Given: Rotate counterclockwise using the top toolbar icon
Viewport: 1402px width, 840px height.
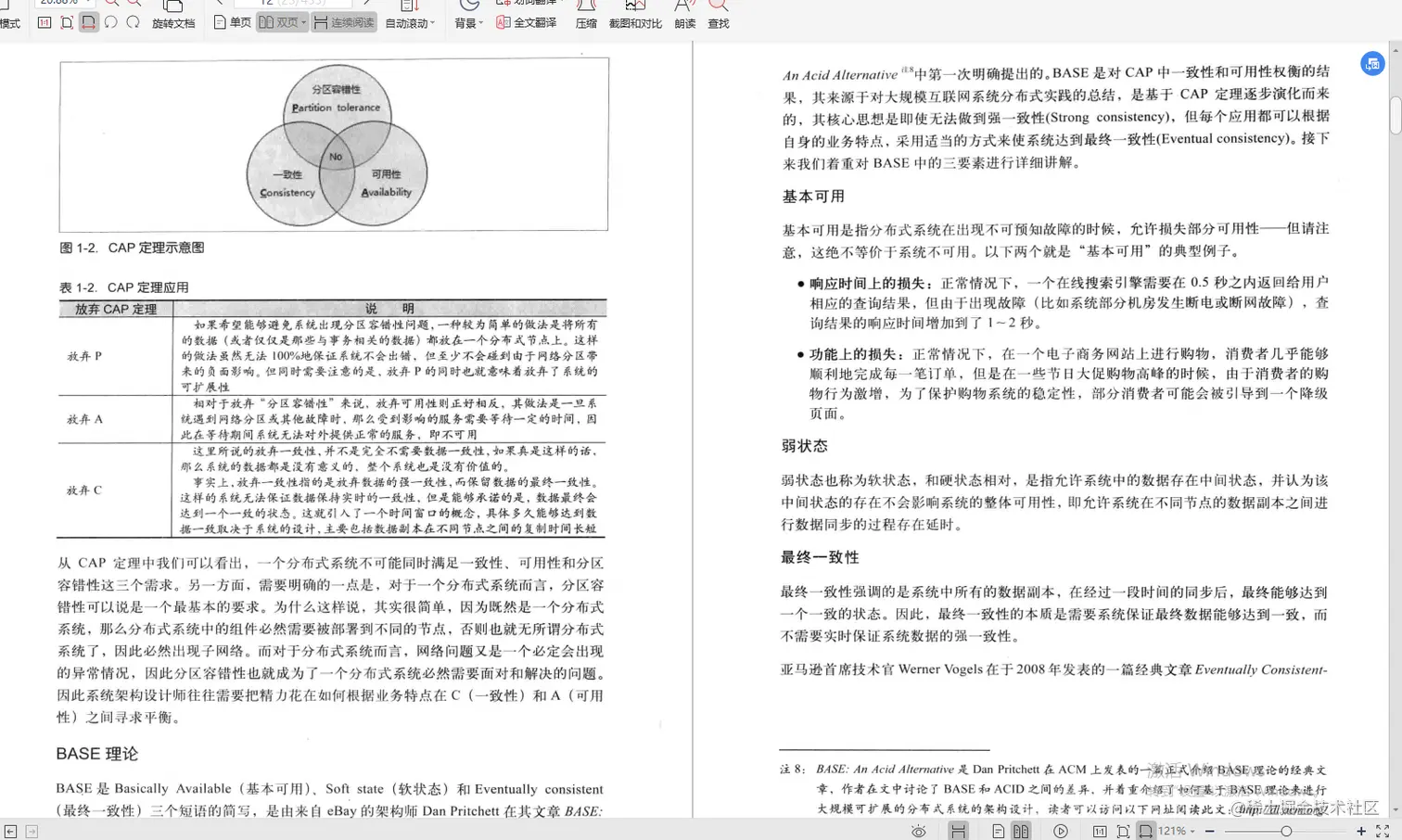Looking at the screenshot, I should 111,22.
